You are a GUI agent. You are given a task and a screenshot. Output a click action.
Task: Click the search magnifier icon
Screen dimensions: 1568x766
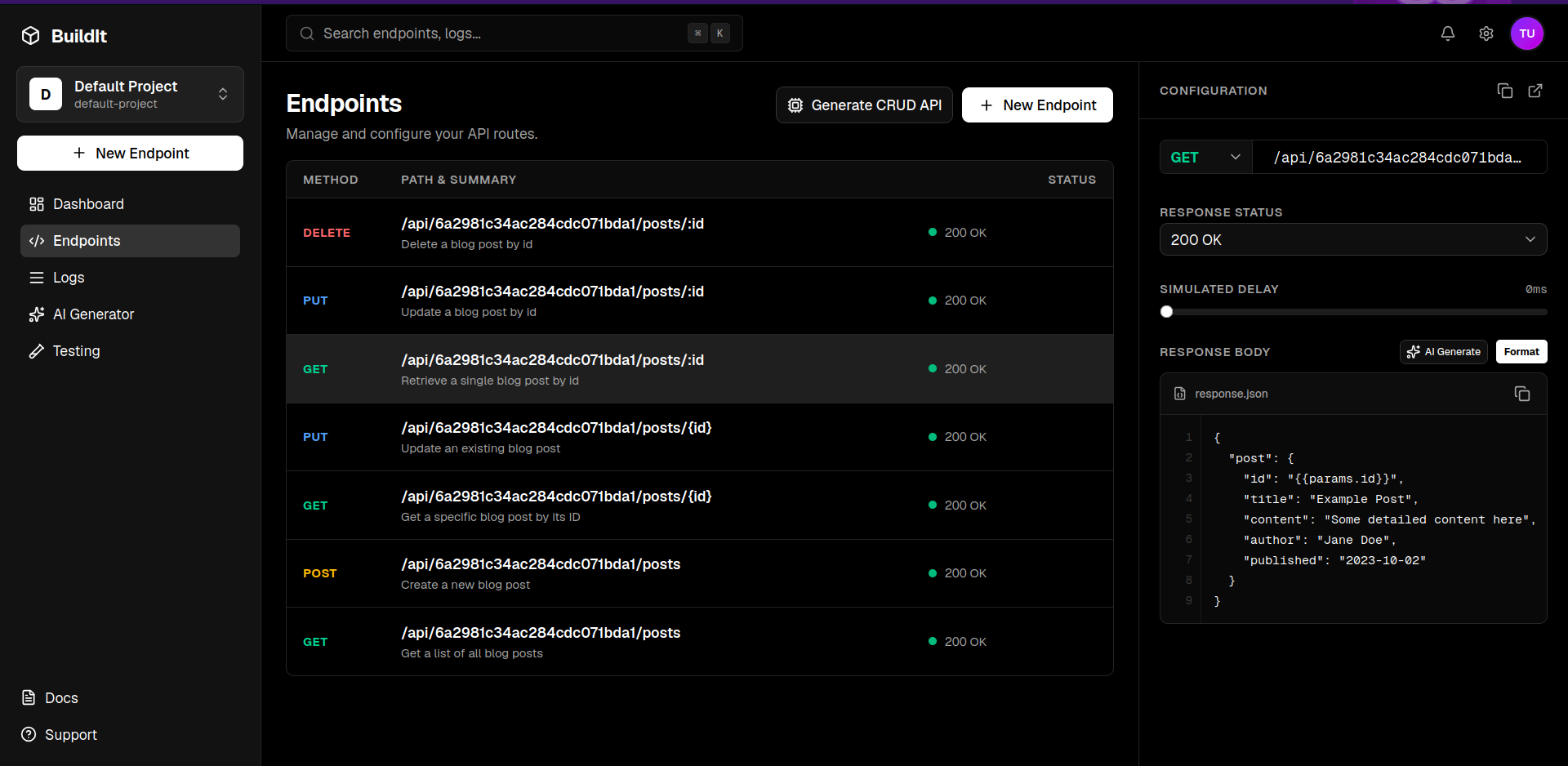click(307, 33)
